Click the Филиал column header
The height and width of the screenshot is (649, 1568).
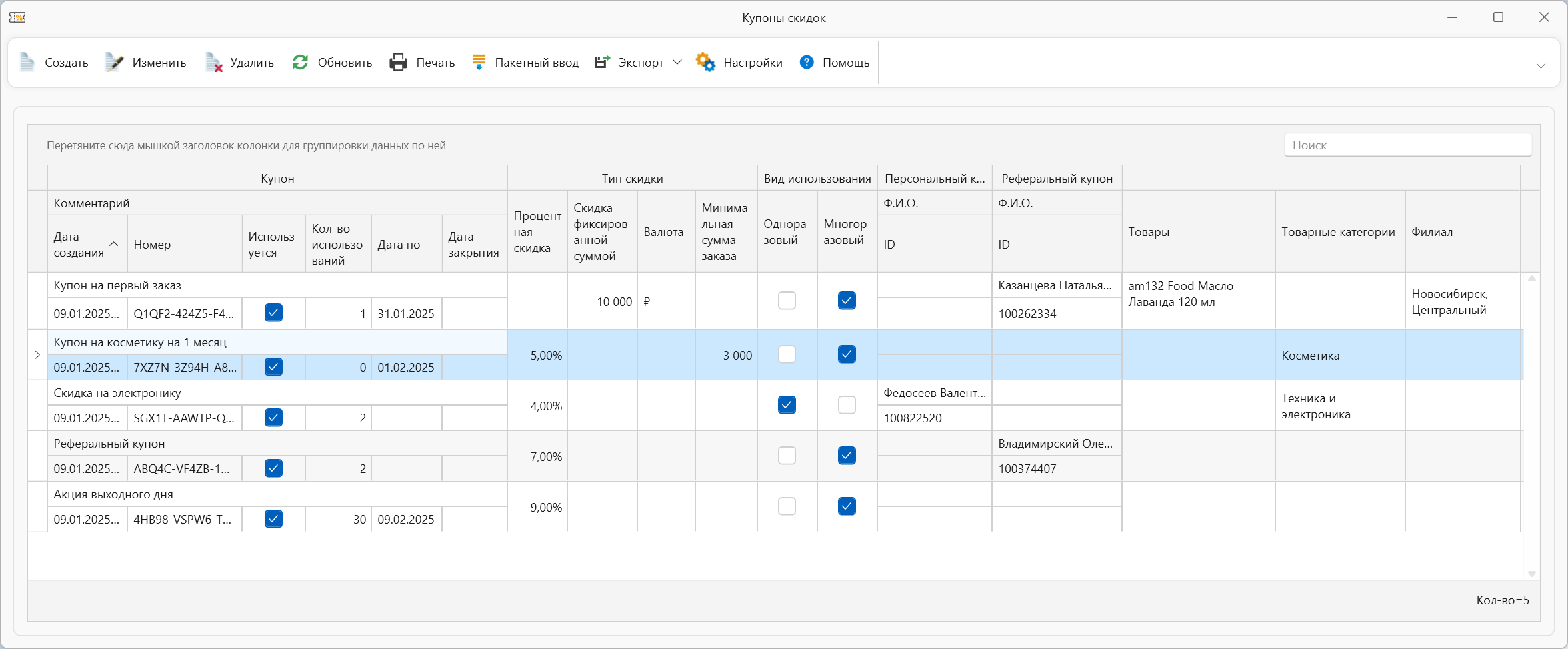[1463, 232]
